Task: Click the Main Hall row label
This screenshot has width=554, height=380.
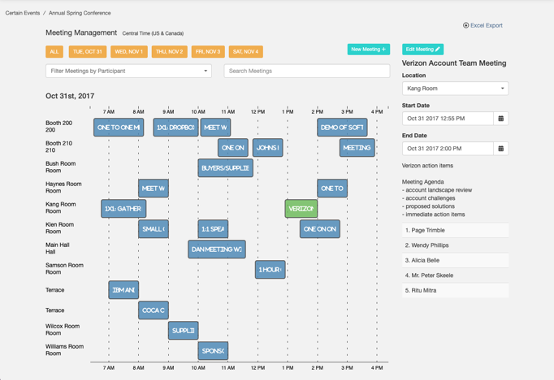Action: tap(57, 248)
